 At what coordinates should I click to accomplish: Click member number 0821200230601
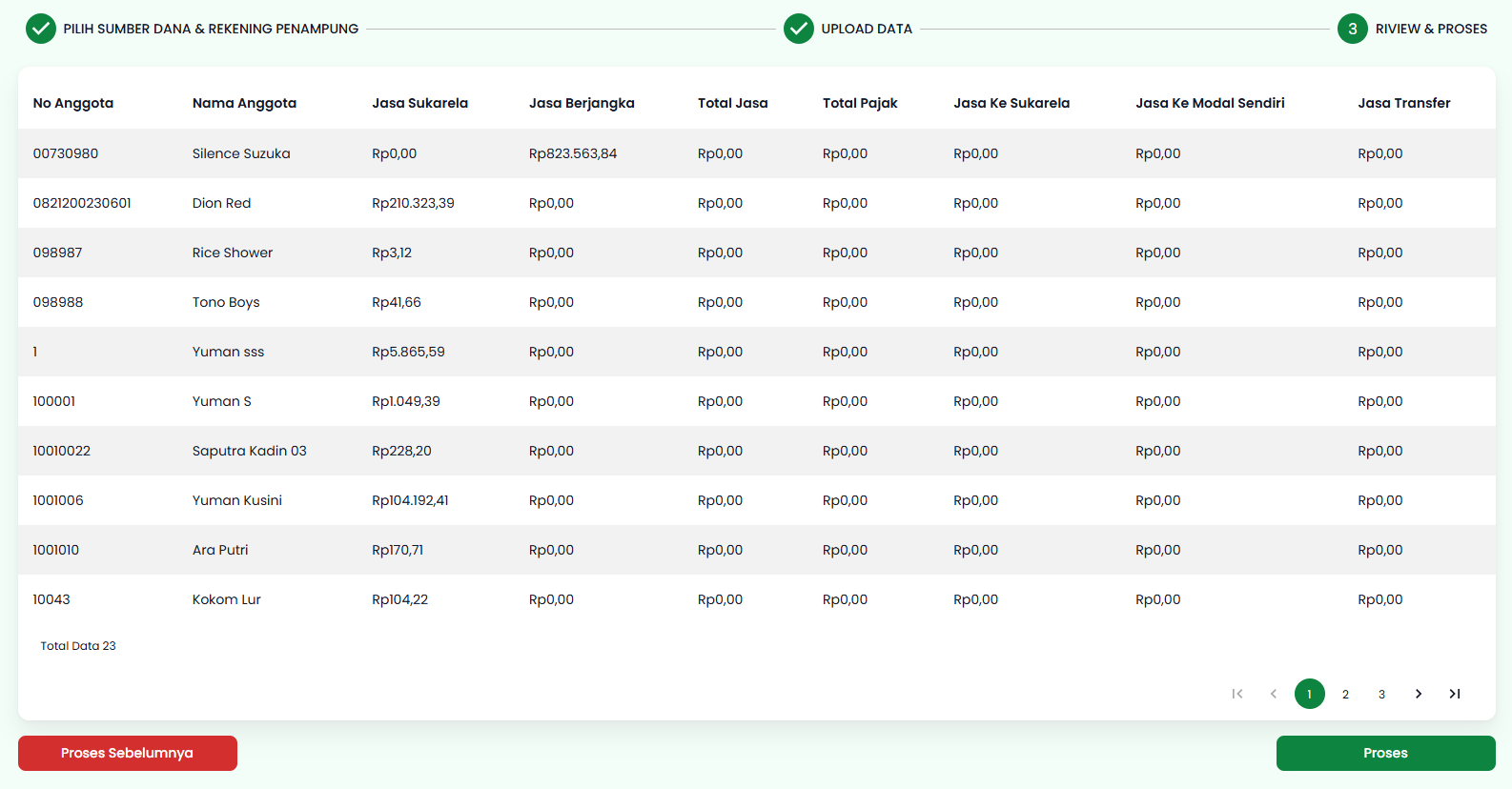(82, 203)
